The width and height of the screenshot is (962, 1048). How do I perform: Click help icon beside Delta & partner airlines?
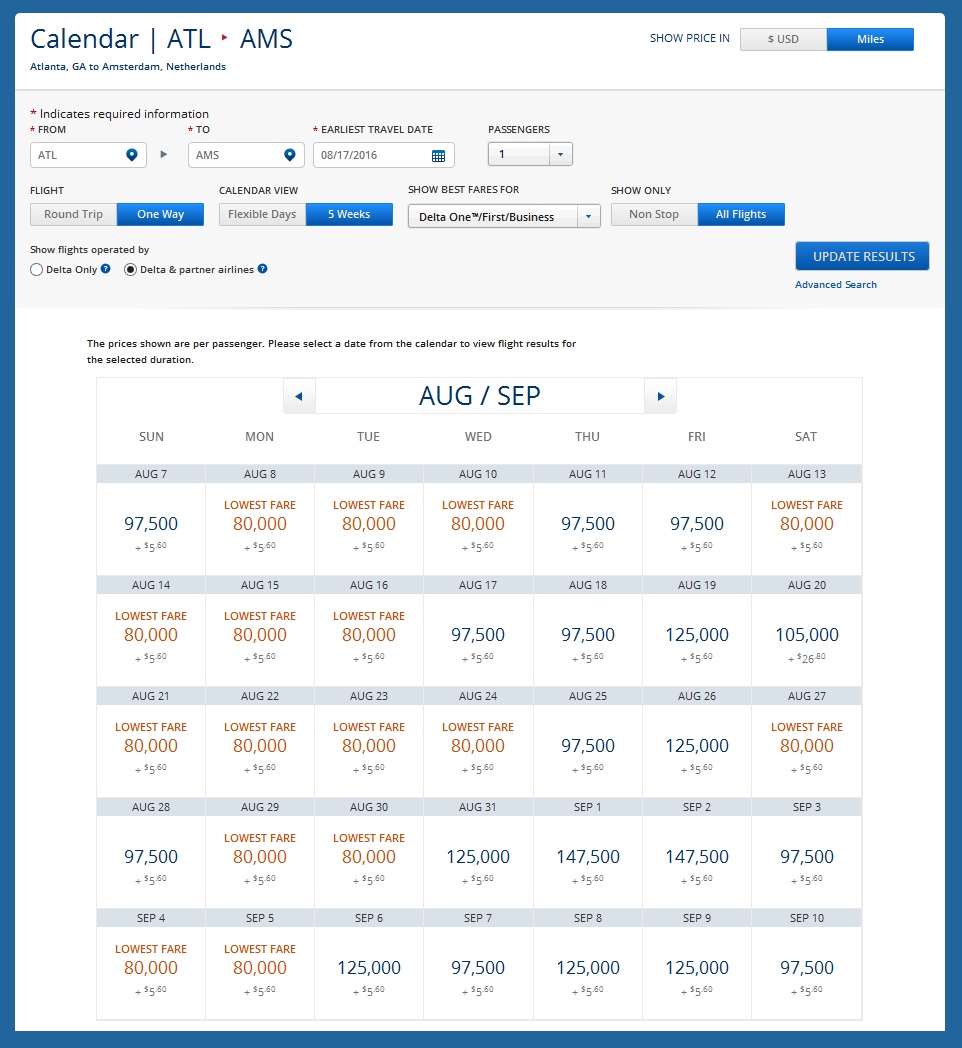click(x=262, y=269)
